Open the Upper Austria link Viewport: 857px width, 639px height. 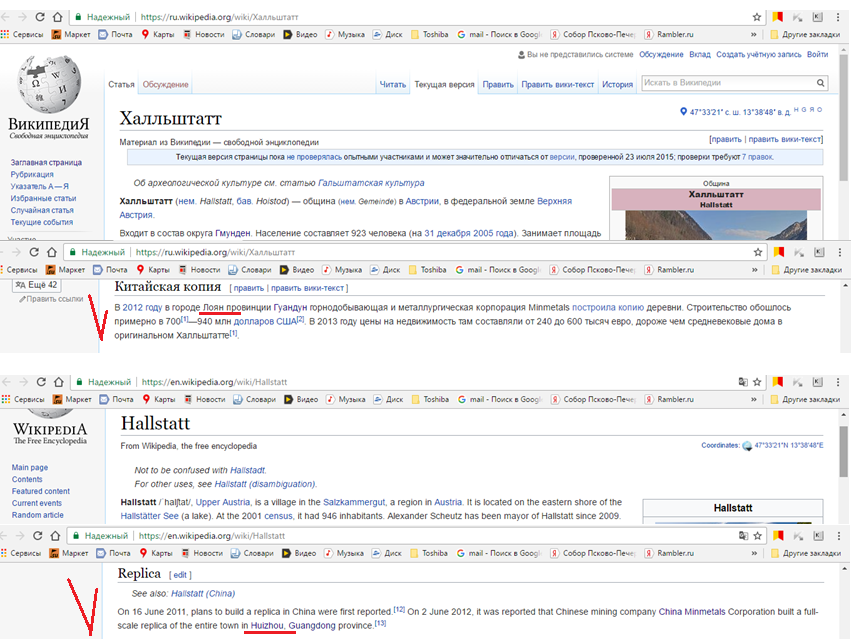(222, 502)
